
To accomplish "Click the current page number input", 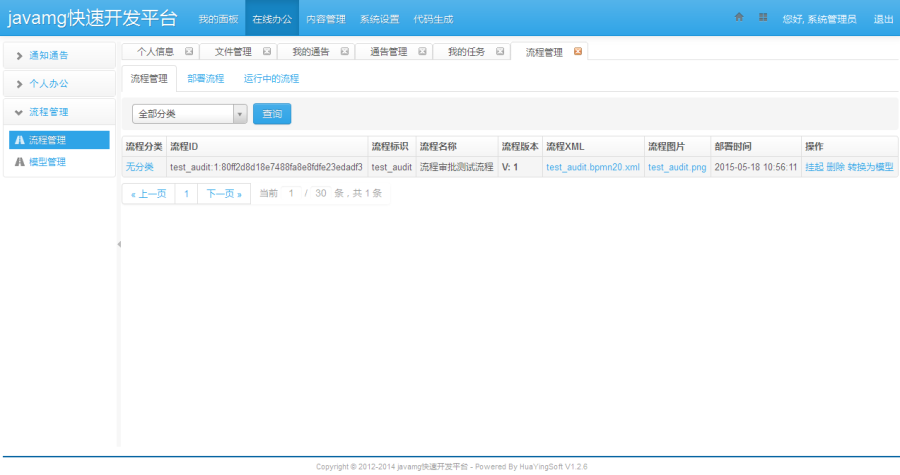I will (x=292, y=193).
